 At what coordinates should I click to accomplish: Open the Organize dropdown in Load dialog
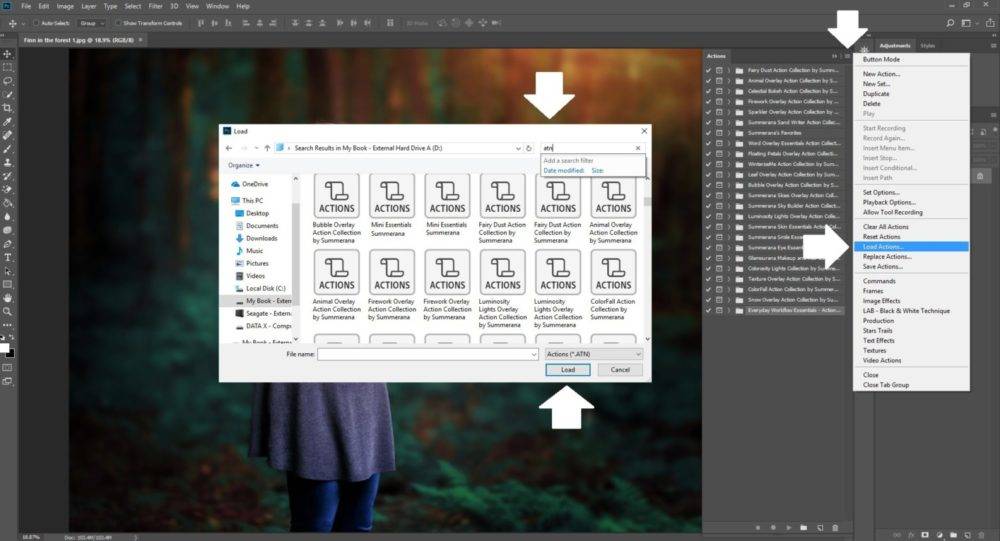(244, 165)
